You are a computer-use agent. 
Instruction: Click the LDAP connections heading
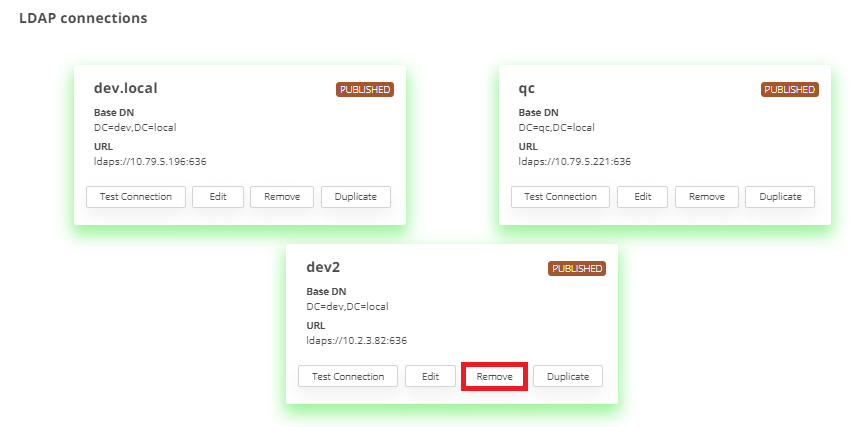click(x=83, y=18)
